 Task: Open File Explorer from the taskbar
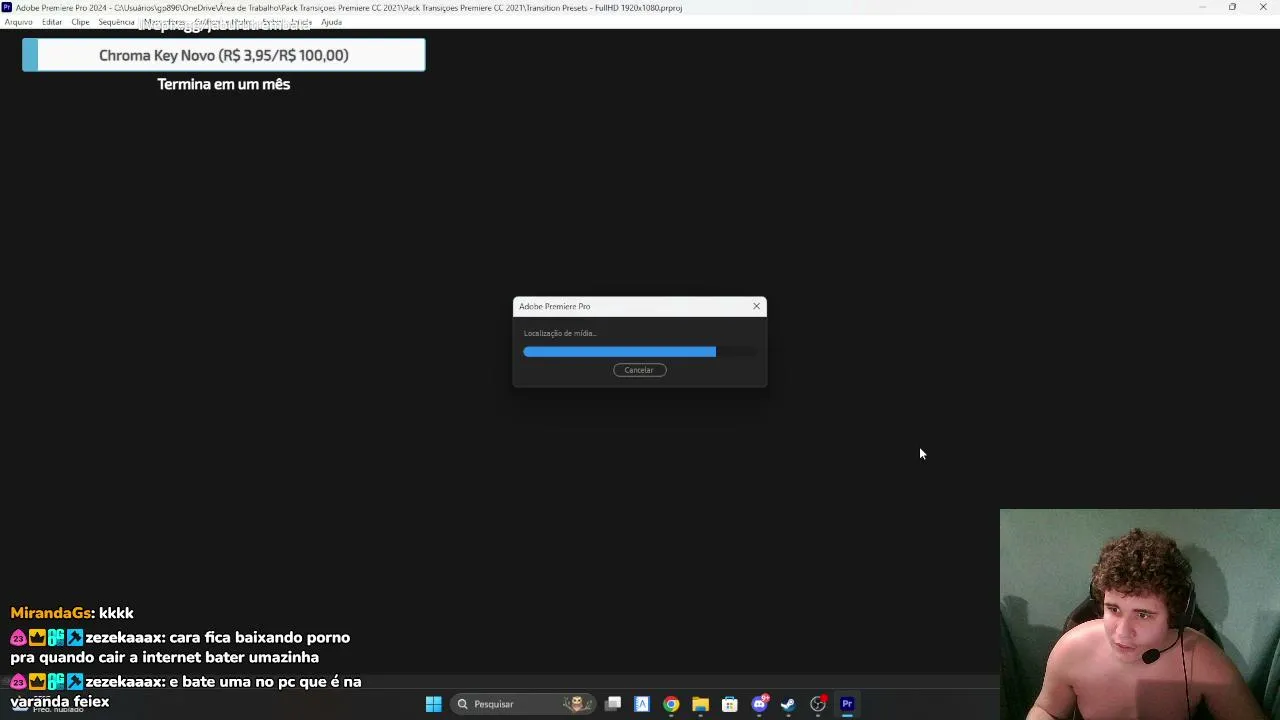pos(700,704)
